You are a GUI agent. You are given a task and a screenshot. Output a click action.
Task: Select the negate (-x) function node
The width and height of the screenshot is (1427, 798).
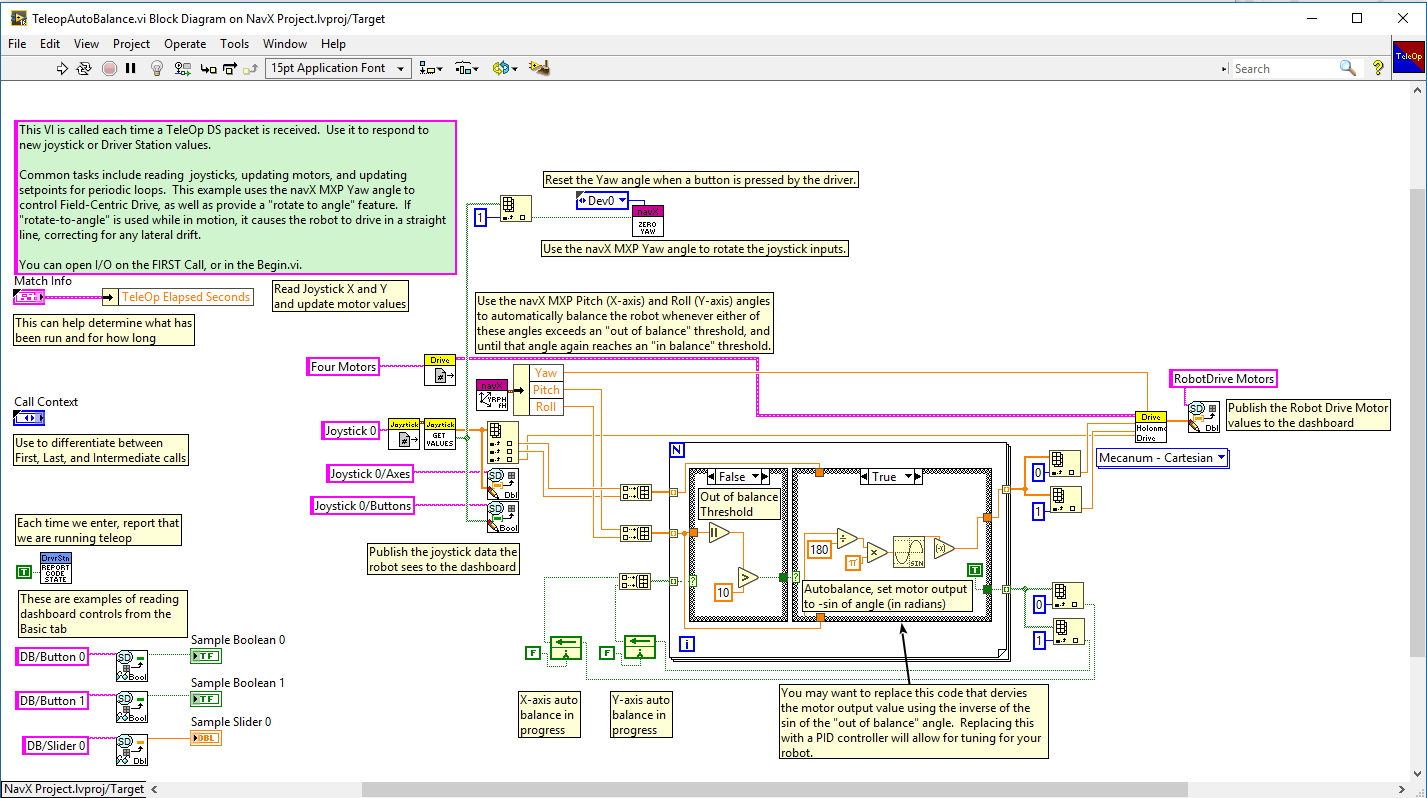coord(943,548)
